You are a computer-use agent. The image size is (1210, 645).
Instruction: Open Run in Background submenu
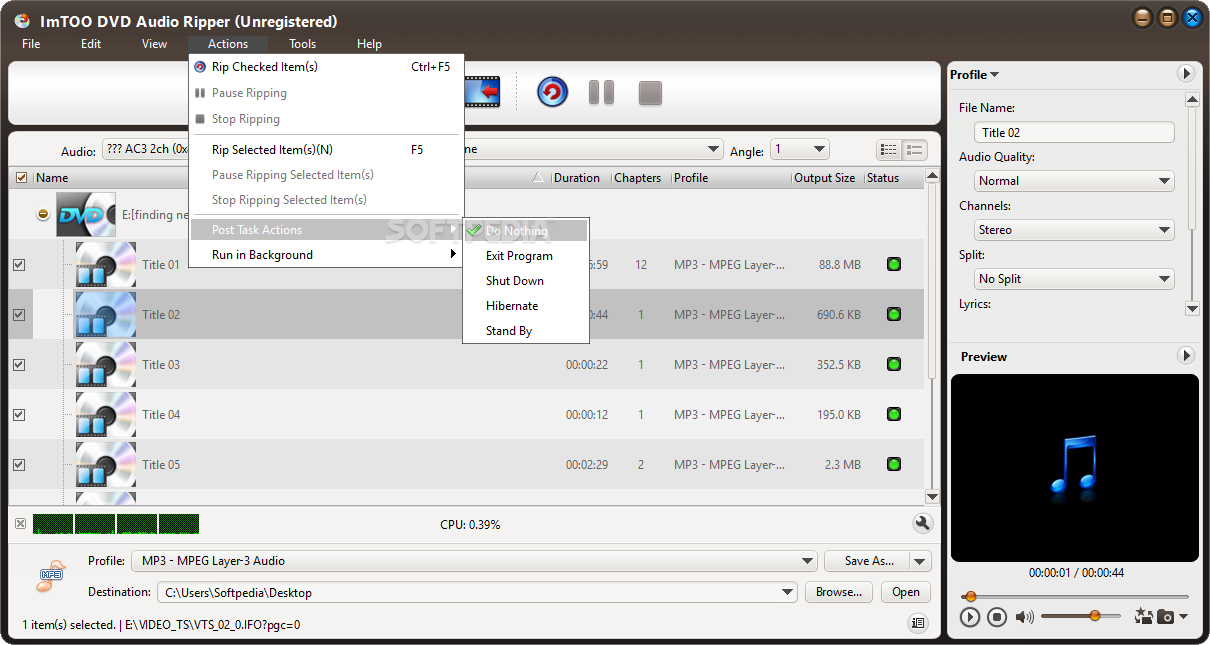pos(326,255)
